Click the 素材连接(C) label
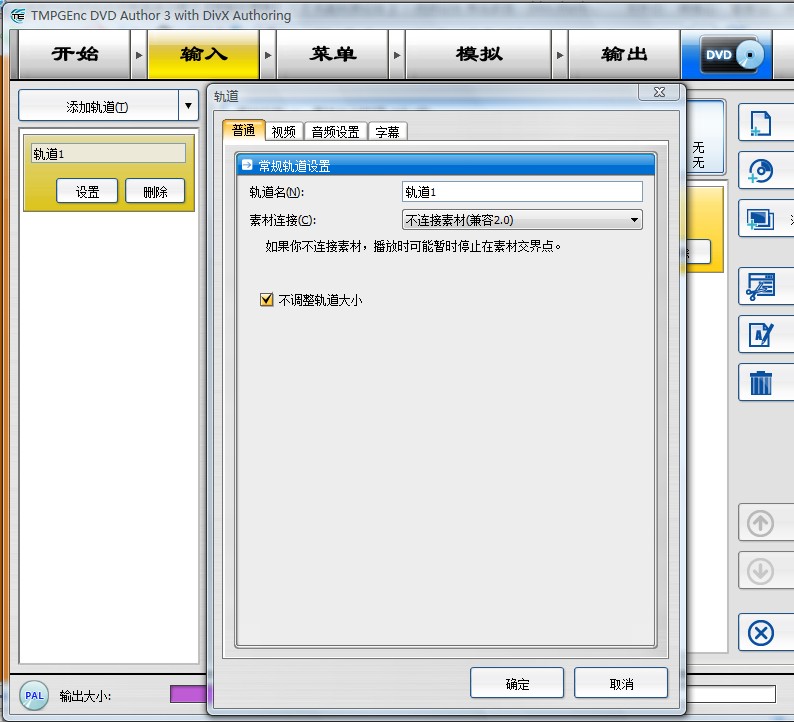This screenshot has height=722, width=794. 283,220
